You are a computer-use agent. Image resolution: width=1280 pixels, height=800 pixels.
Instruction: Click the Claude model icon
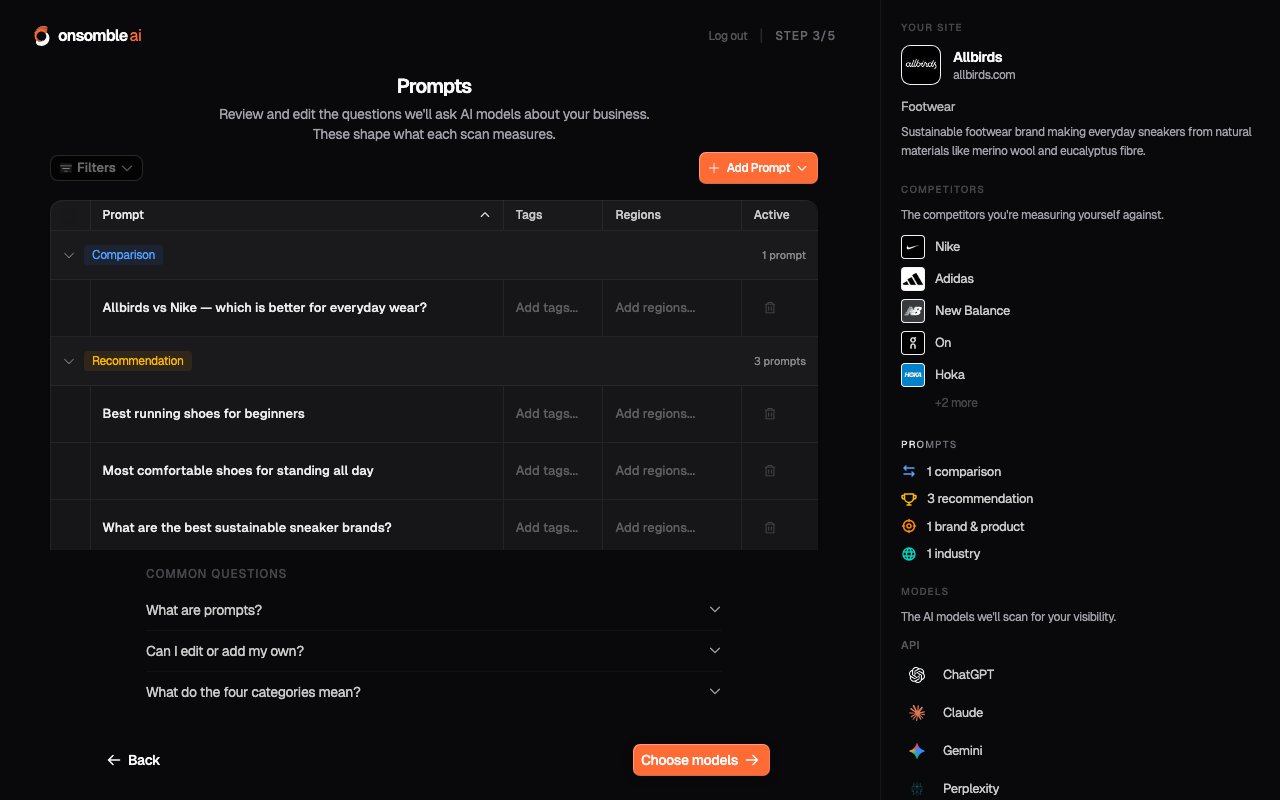917,713
